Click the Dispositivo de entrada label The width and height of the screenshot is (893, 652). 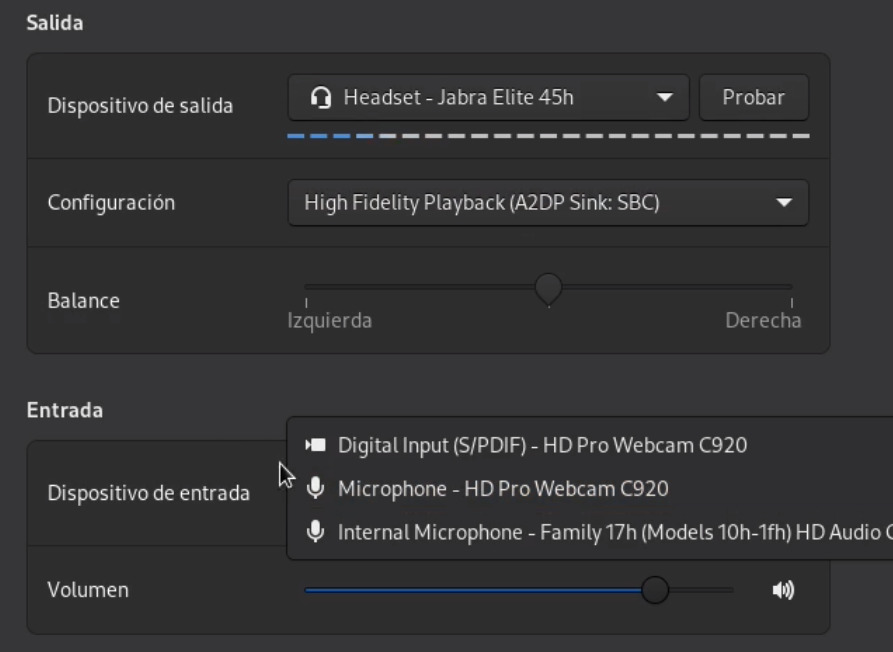tap(149, 493)
